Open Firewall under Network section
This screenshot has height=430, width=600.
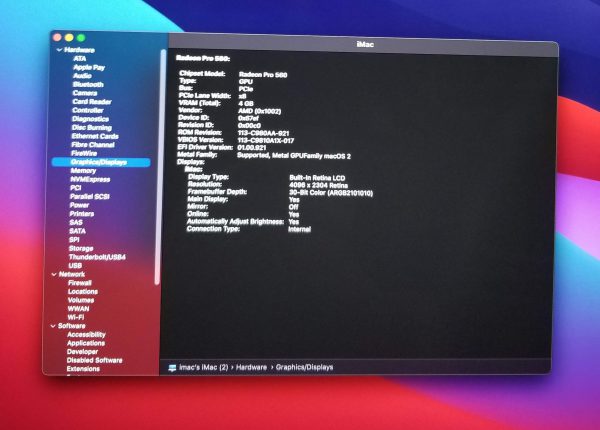pos(80,282)
